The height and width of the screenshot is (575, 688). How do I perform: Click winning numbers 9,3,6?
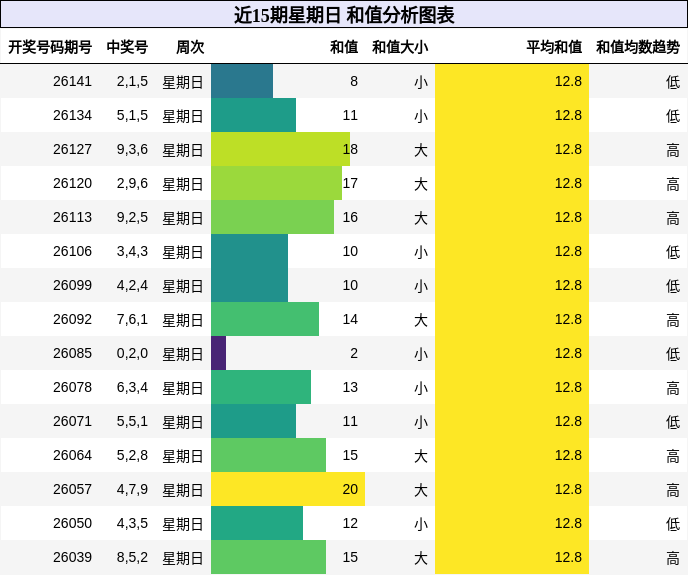click(x=132, y=149)
